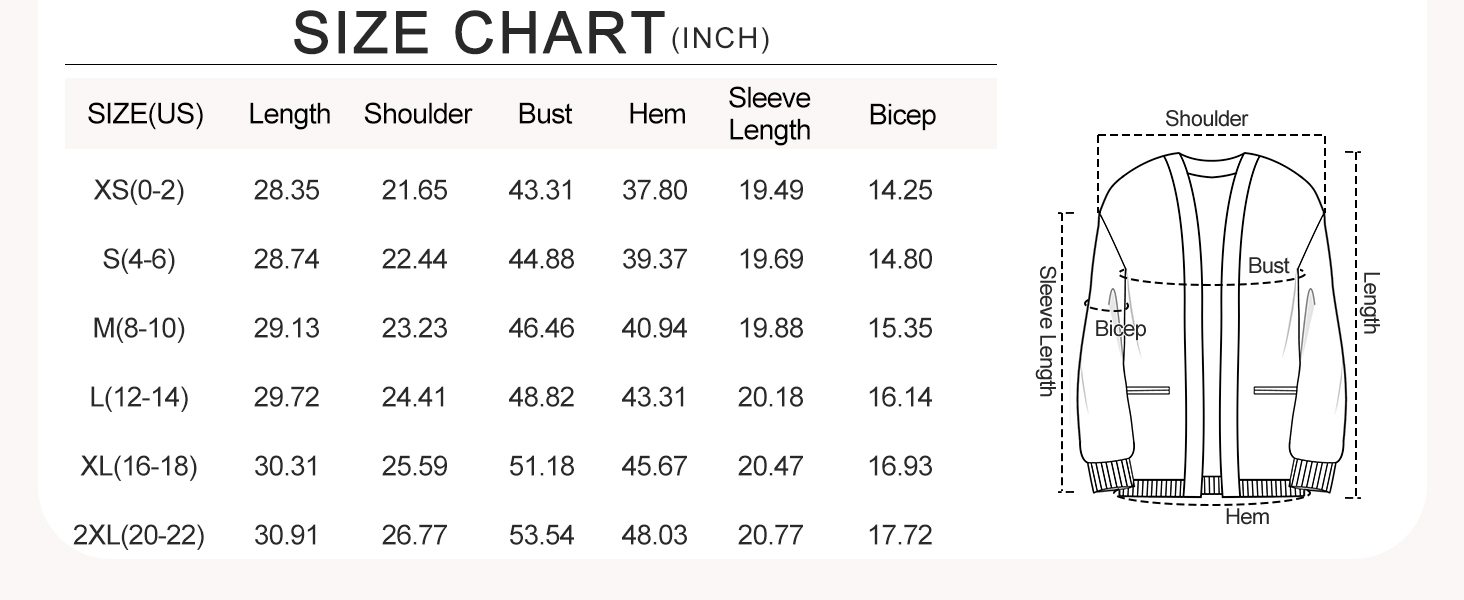Click the XL(16-18) size row label
This screenshot has width=1464, height=600.
pos(139,467)
